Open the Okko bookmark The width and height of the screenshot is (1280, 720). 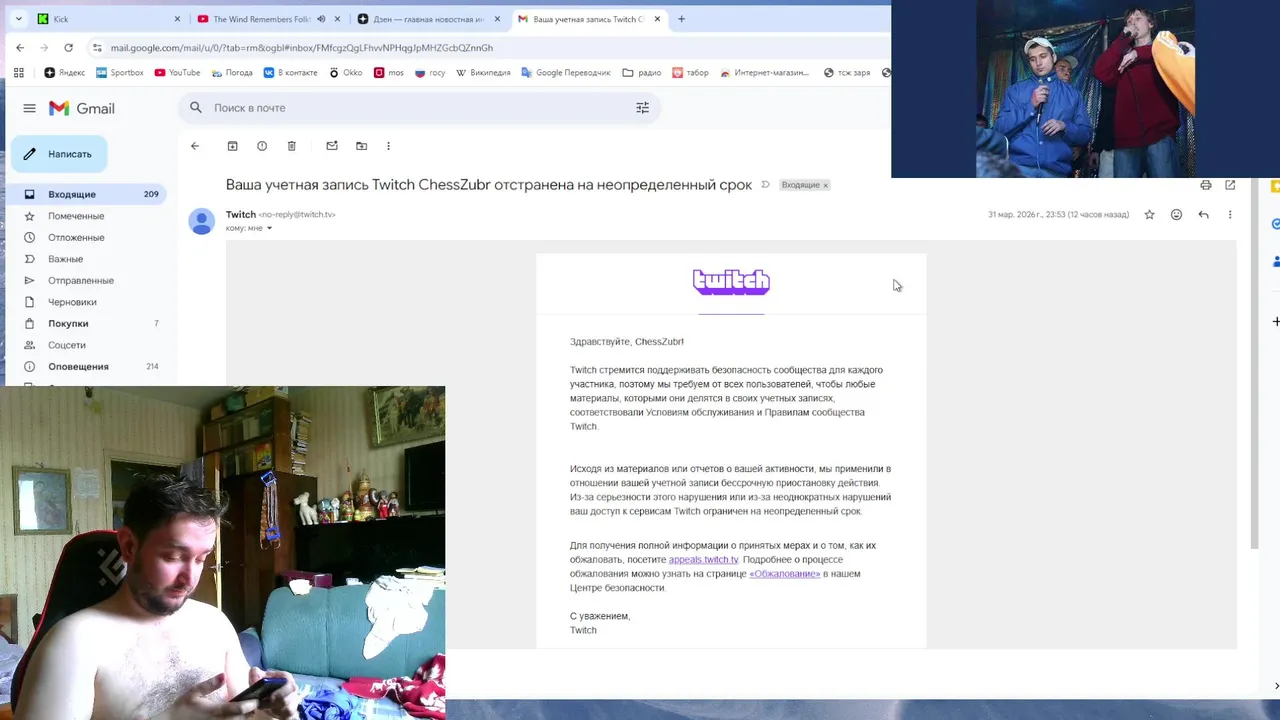345,73
